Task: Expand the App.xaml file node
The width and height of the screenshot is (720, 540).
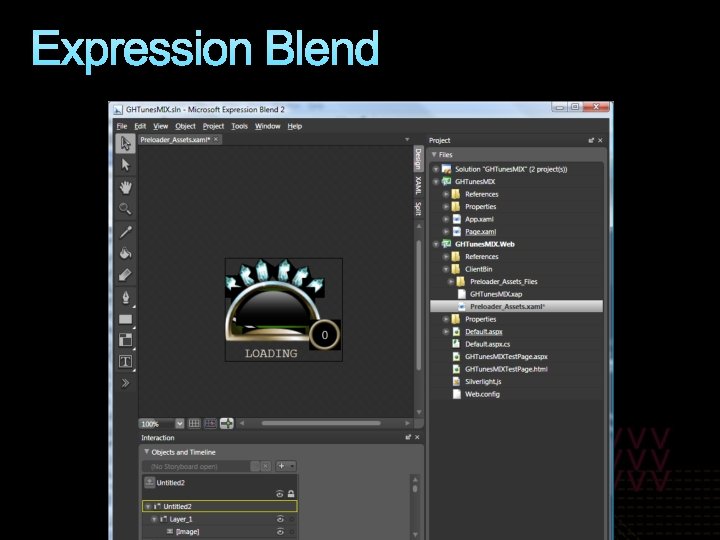Action: [x=445, y=219]
